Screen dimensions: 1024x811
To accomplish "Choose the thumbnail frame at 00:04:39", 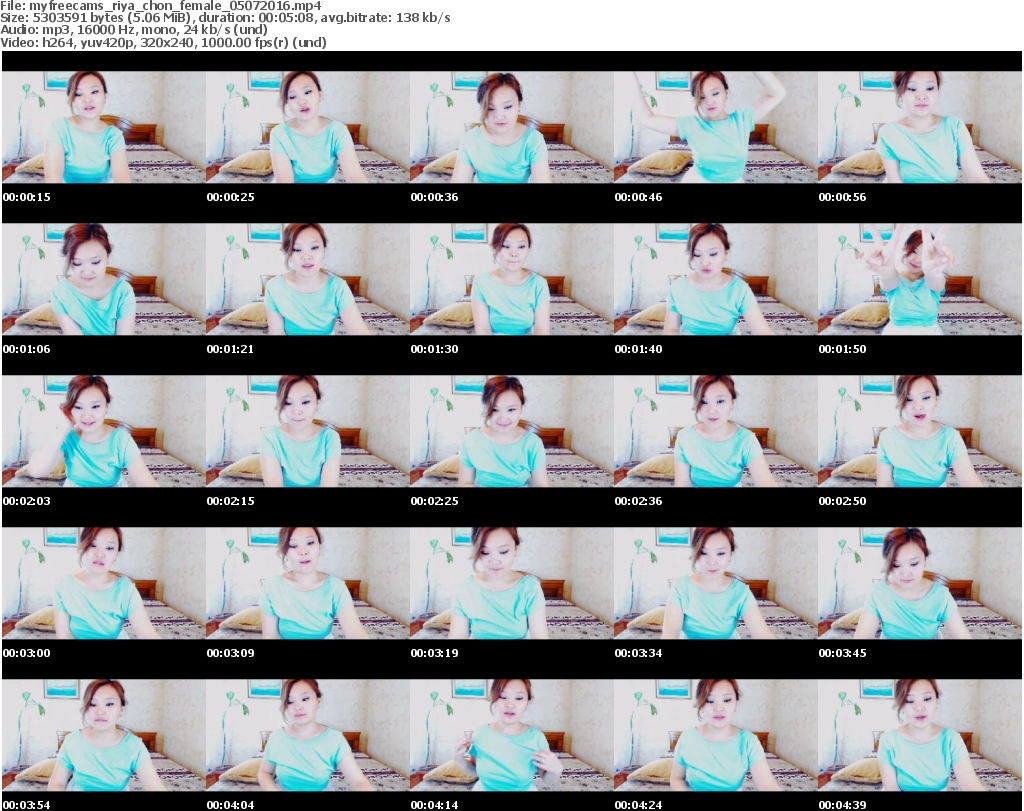I will point(920,735).
